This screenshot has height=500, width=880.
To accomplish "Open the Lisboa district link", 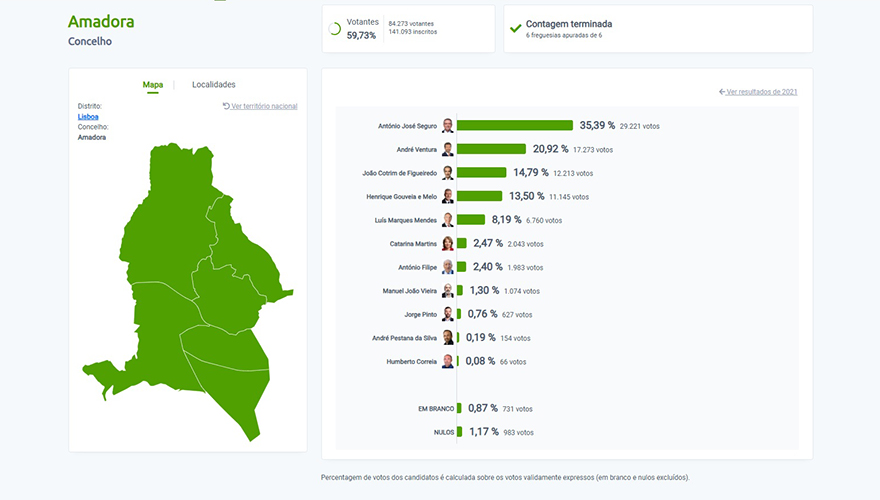I will [x=88, y=116].
